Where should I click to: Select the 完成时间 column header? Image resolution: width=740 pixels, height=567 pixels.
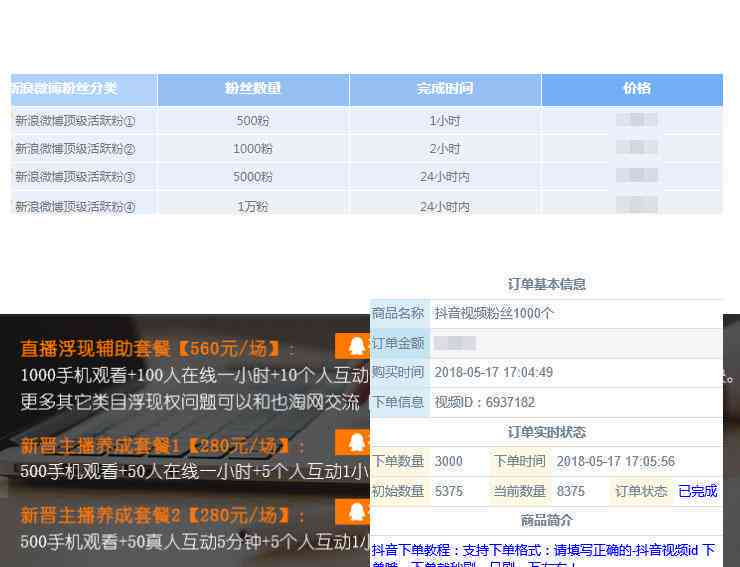(445, 89)
